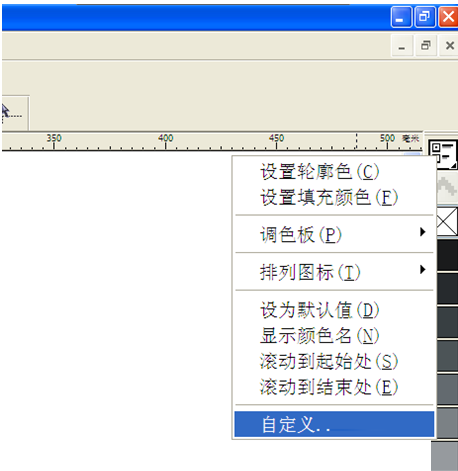Click the 450 mark on the ruler
Screen dimensions: 458x471
click(276, 138)
